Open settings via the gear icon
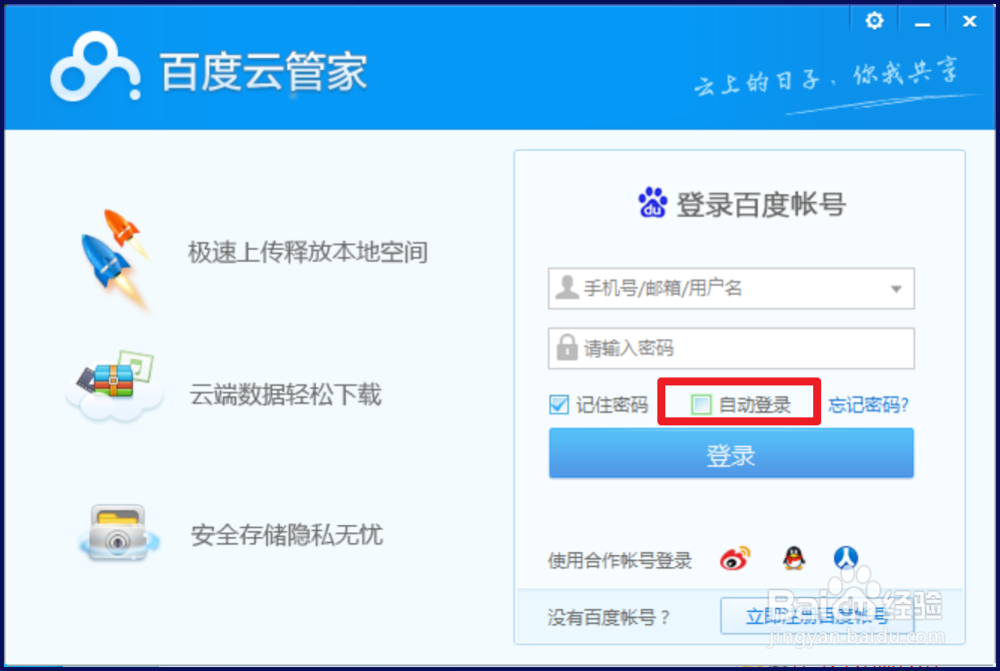This screenshot has height=671, width=1000. tap(874, 21)
